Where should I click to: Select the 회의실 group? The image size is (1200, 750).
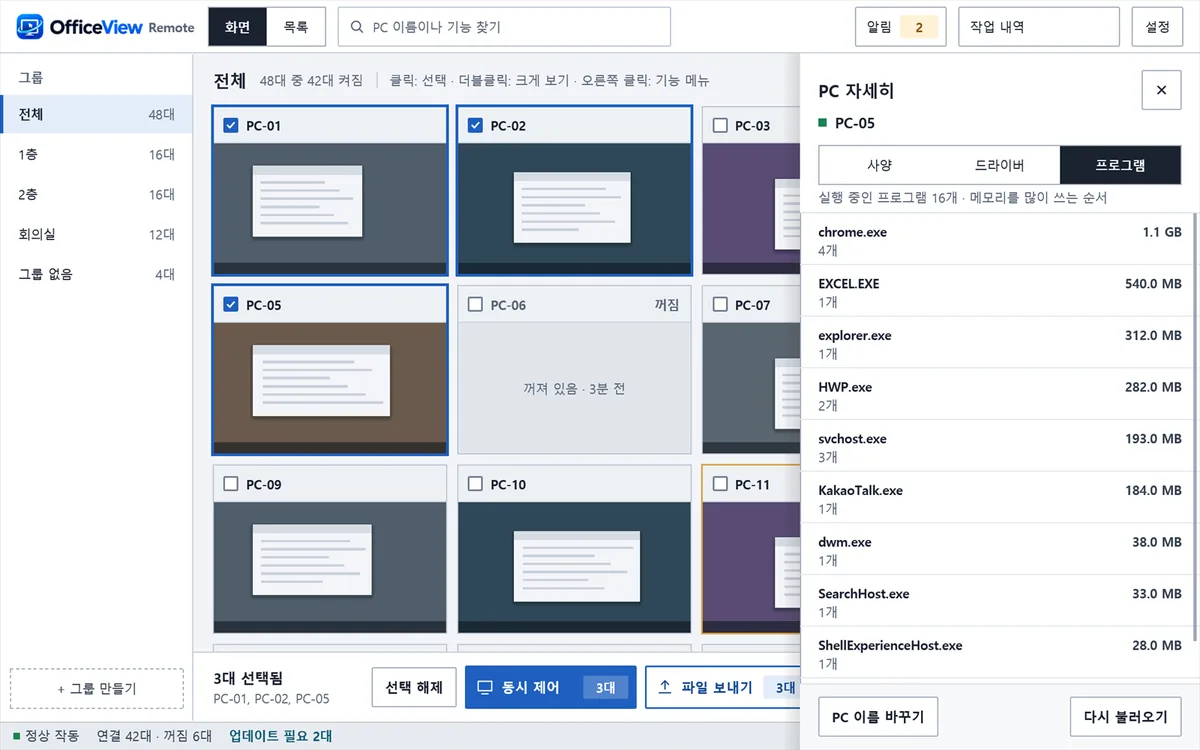[x=96, y=234]
